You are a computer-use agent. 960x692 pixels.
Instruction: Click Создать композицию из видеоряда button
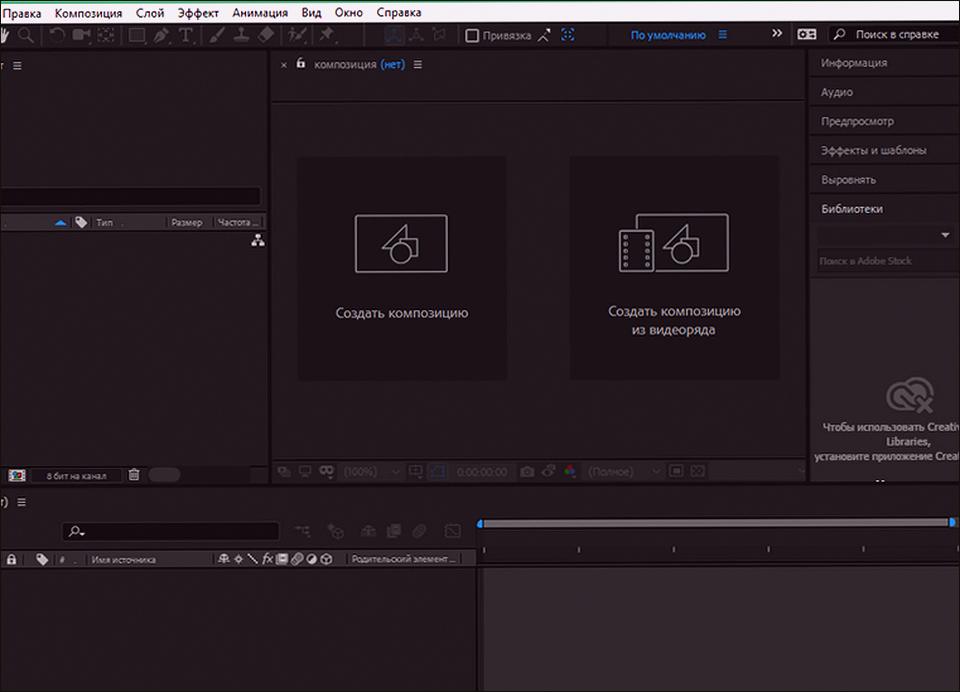[674, 268]
